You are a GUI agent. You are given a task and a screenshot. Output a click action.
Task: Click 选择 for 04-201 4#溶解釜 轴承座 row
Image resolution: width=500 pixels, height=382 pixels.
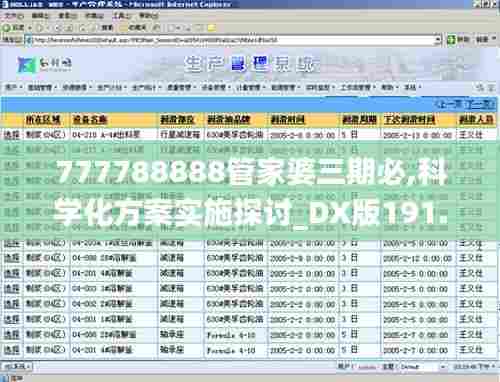[x=12, y=350]
